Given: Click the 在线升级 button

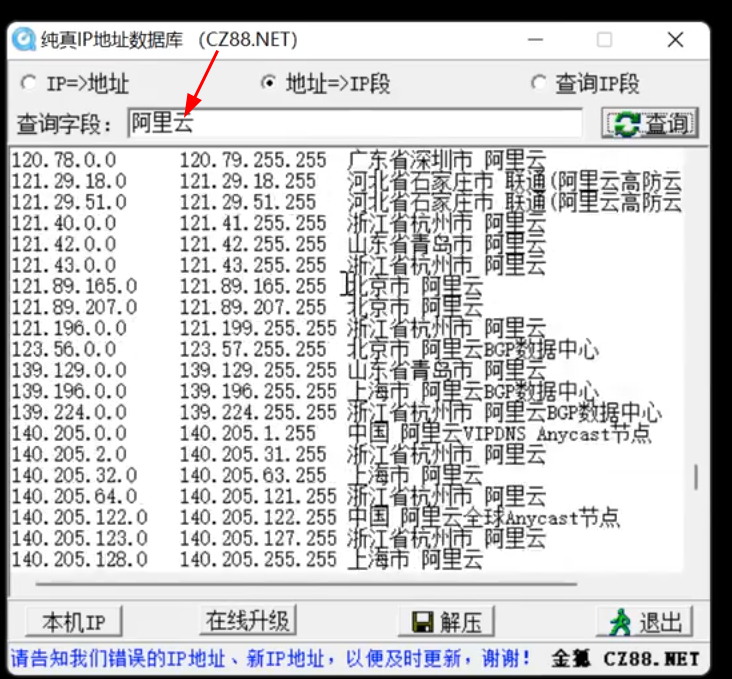Looking at the screenshot, I should coord(248,621).
